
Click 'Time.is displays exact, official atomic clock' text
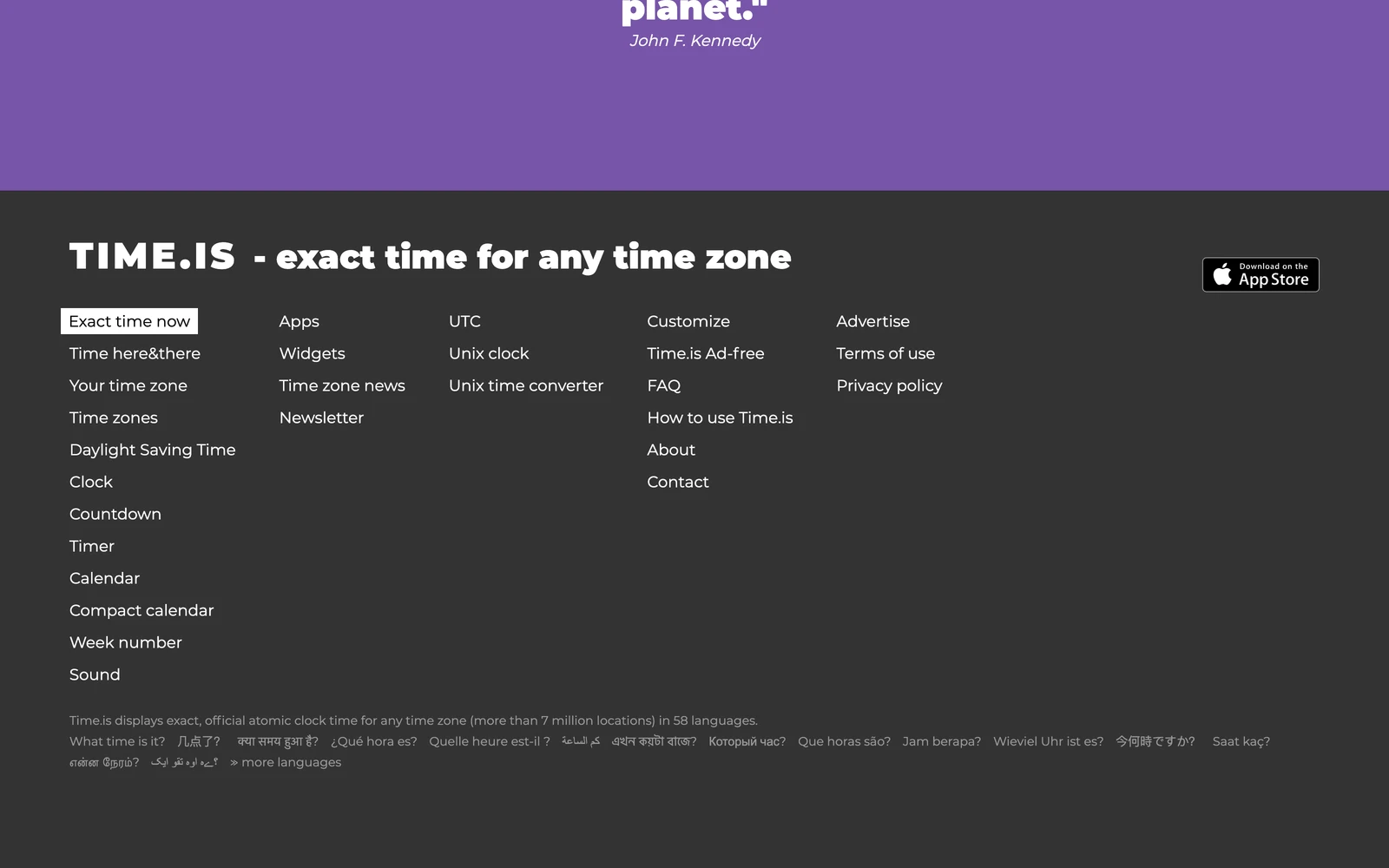pyautogui.click(x=413, y=720)
